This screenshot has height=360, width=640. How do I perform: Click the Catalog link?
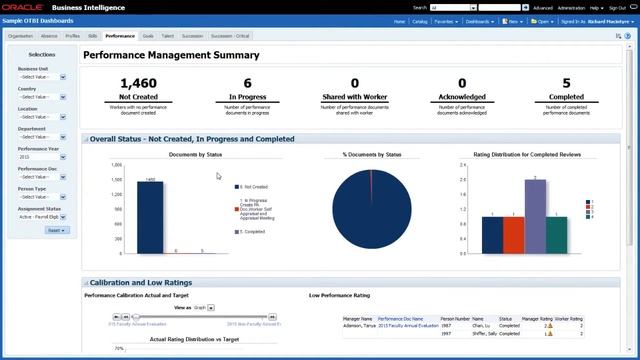pyautogui.click(x=420, y=22)
